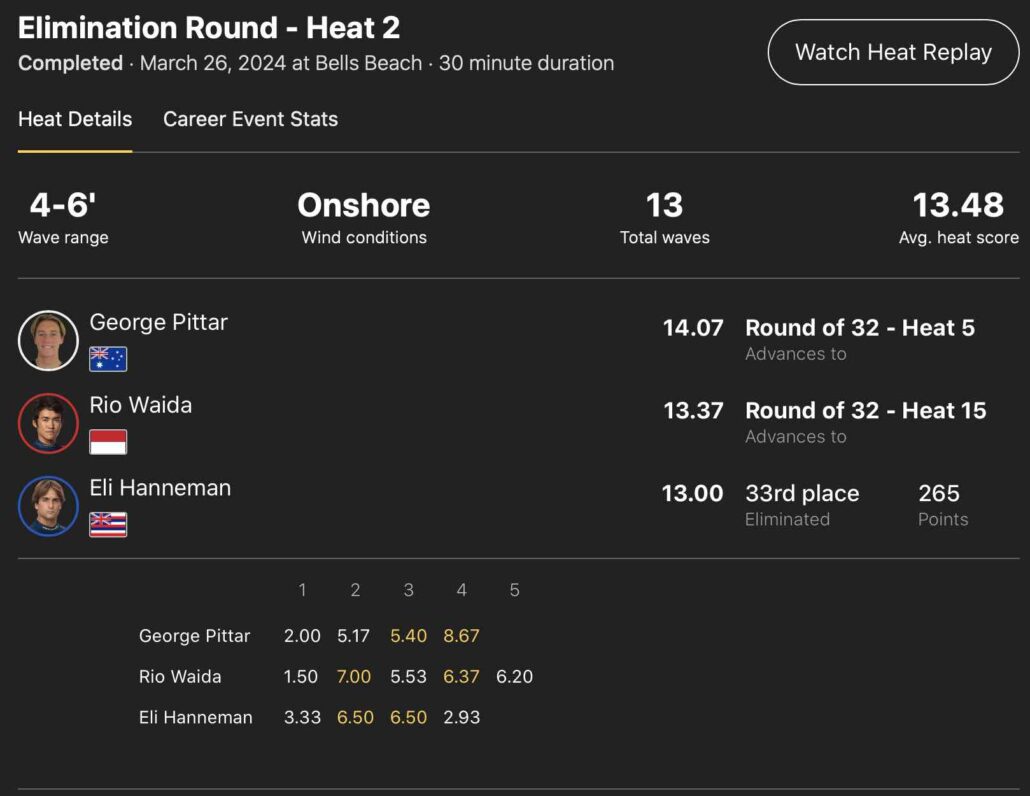Viewport: 1030px width, 796px height.
Task: Go to Round of 32 - Heat 15
Action: 866,411
